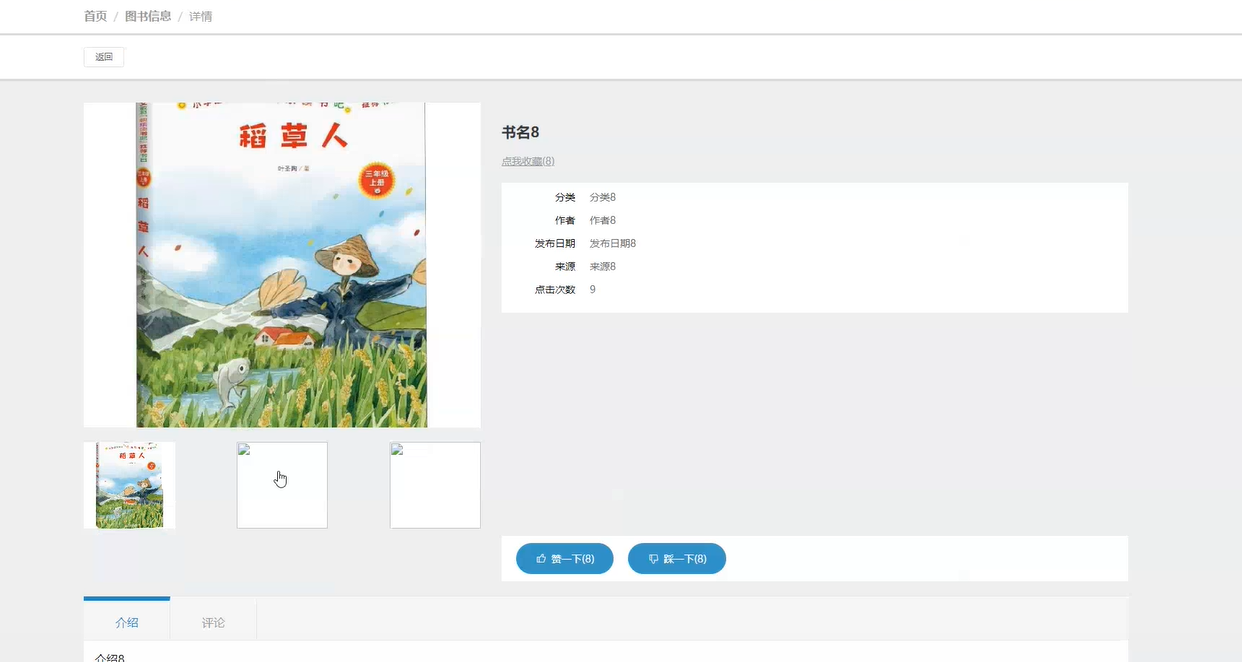This screenshot has height=662, width=1242.
Task: Click the 介绍8 description text
Action: (110, 657)
